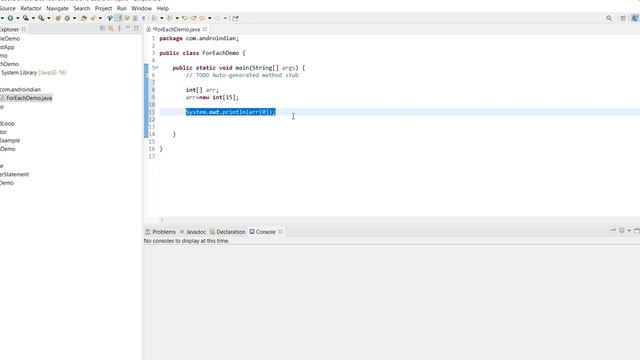Open the Navigate menu
This screenshot has width=640, height=360.
tap(57, 8)
